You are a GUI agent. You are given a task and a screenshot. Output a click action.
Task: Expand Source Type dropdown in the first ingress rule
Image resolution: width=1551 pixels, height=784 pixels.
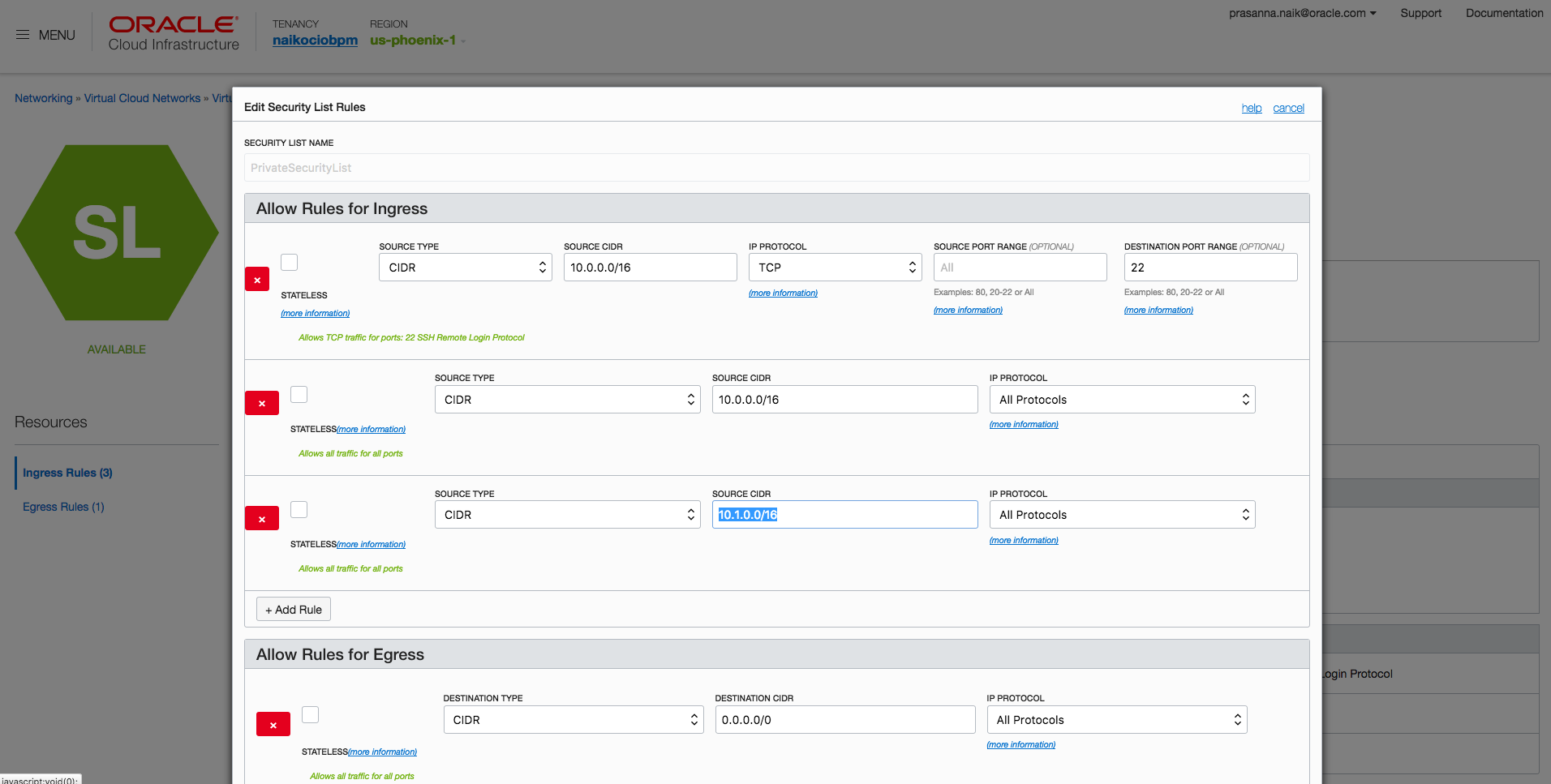[x=465, y=268]
